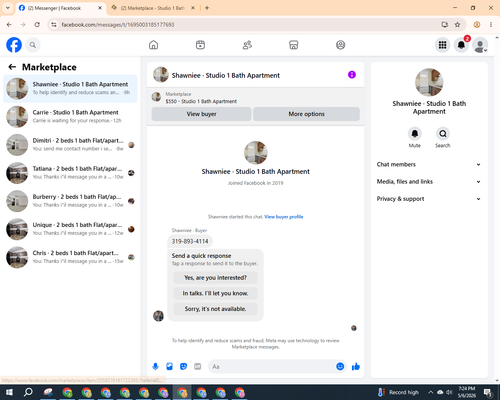The height and width of the screenshot is (400, 500).
Task: View site information icon in address bar
Action: (54, 25)
